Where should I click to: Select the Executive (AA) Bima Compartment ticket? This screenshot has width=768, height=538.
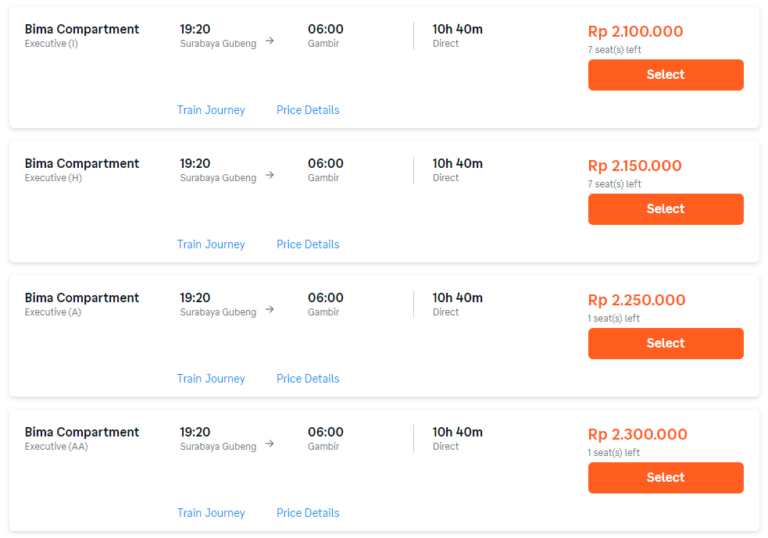[665, 478]
